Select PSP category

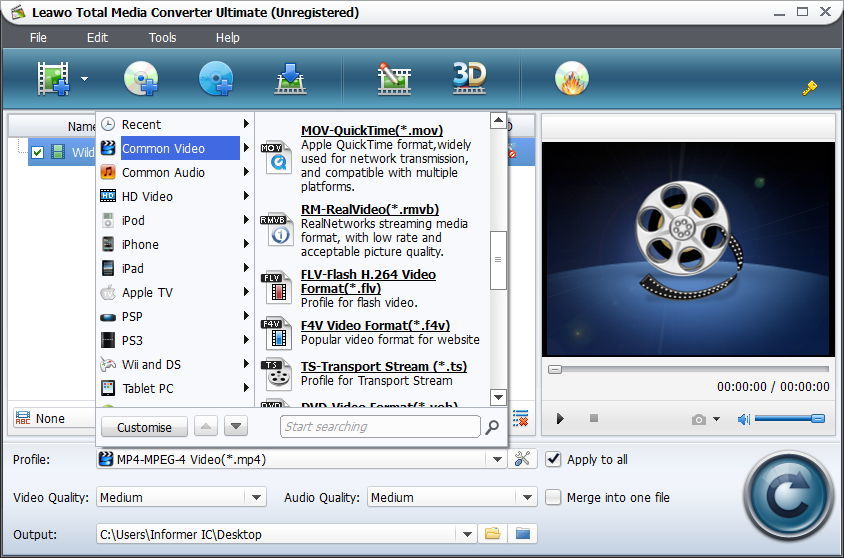point(175,316)
